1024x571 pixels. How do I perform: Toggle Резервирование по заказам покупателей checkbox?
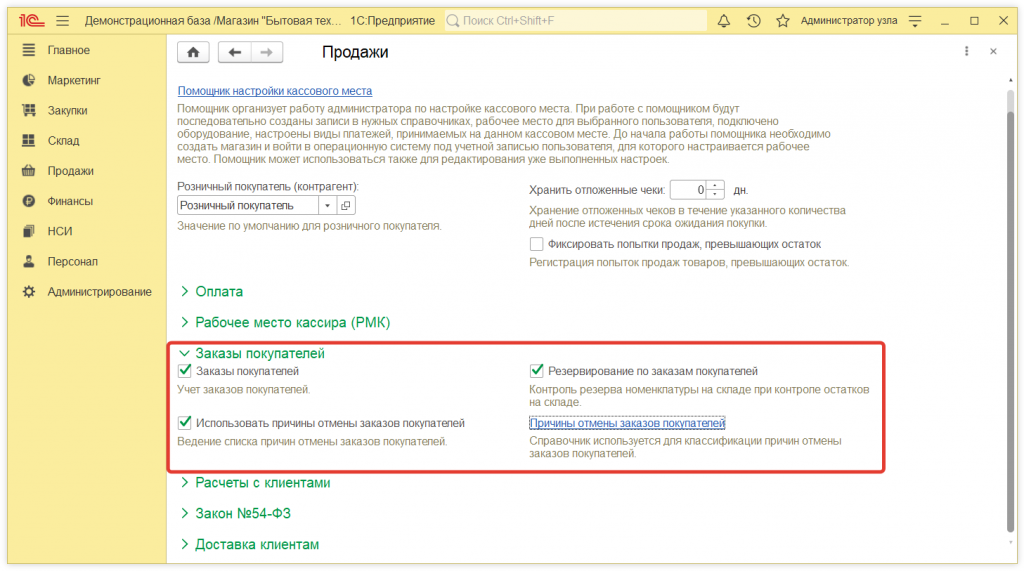[x=537, y=371]
